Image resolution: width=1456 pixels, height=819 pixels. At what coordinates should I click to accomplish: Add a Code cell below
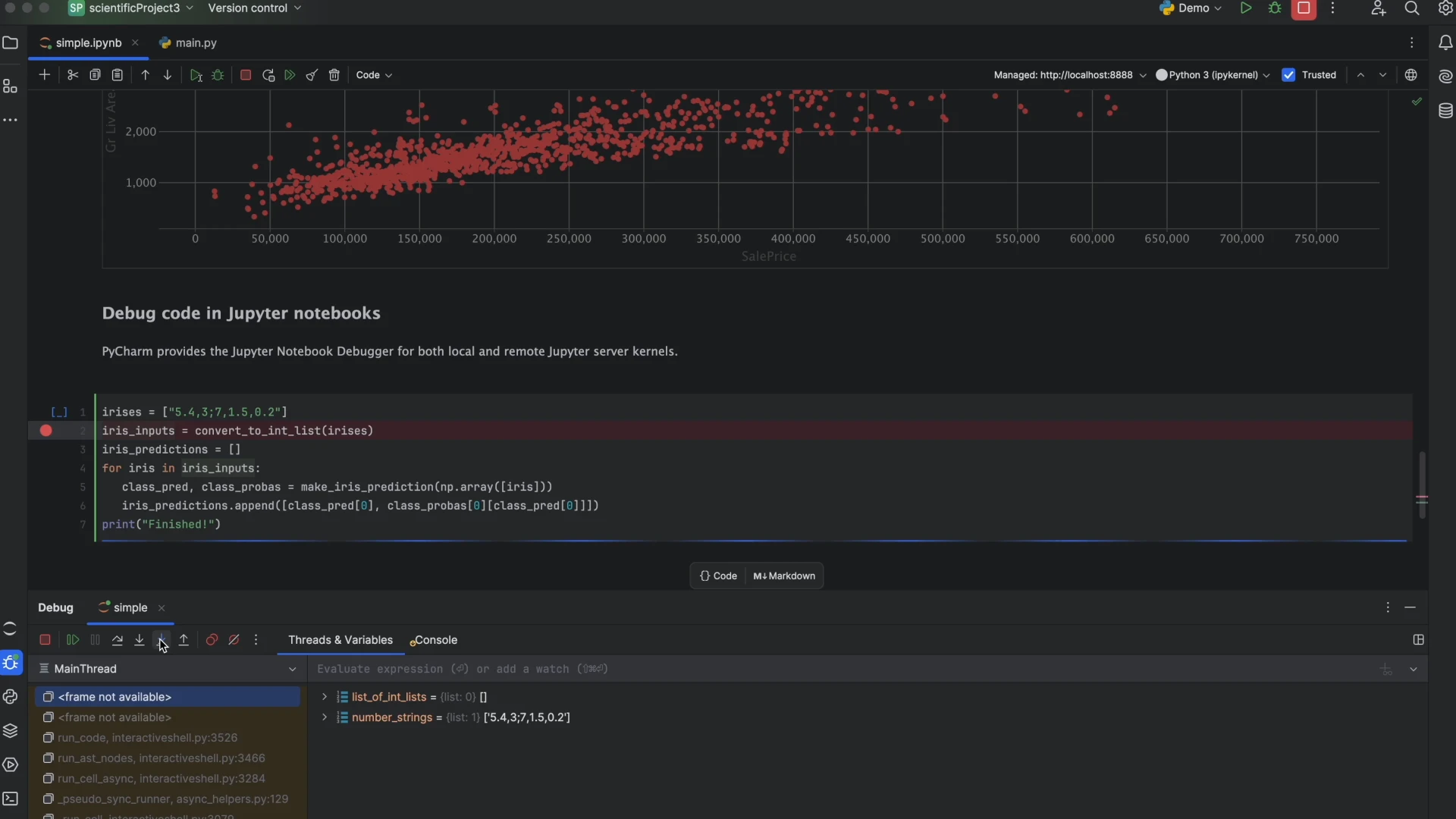point(718,576)
